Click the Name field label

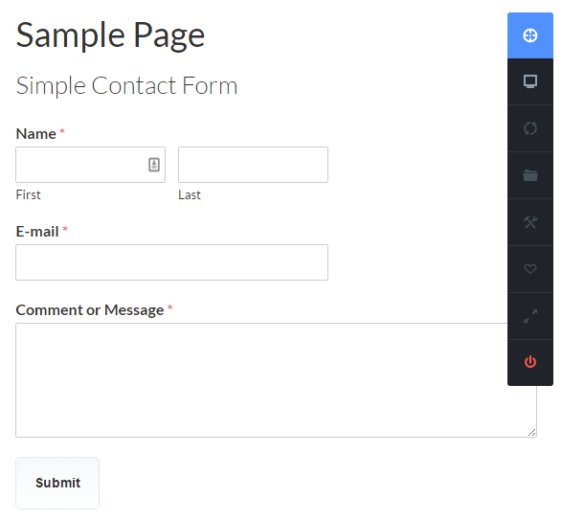[x=36, y=134]
